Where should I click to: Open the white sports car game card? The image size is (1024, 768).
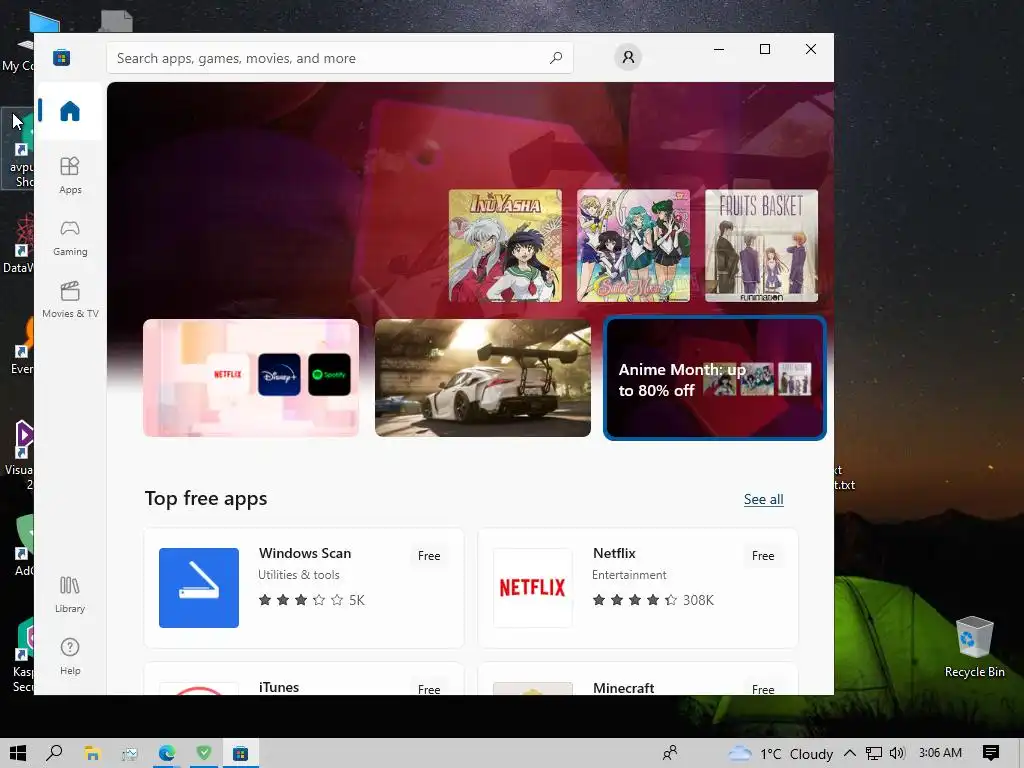[483, 377]
